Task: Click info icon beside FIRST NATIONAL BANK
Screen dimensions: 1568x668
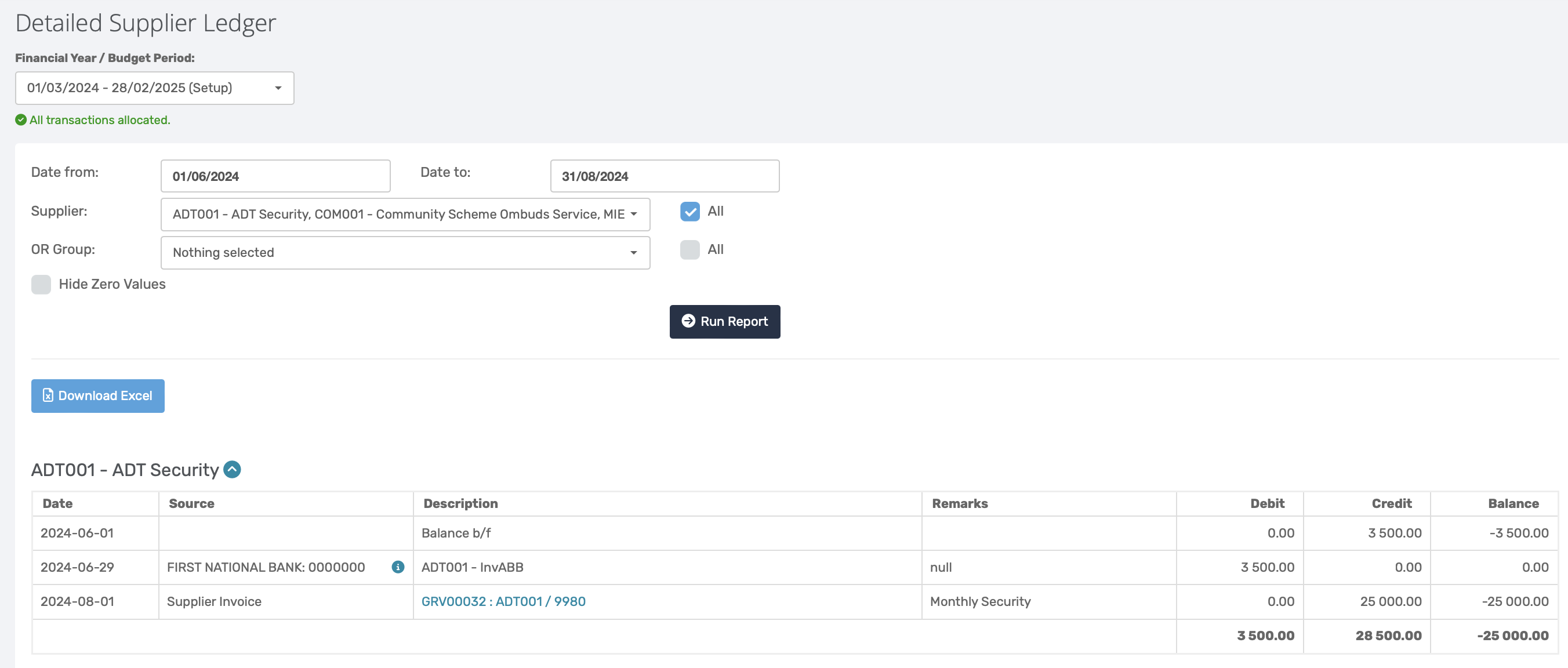Action: pos(397,567)
